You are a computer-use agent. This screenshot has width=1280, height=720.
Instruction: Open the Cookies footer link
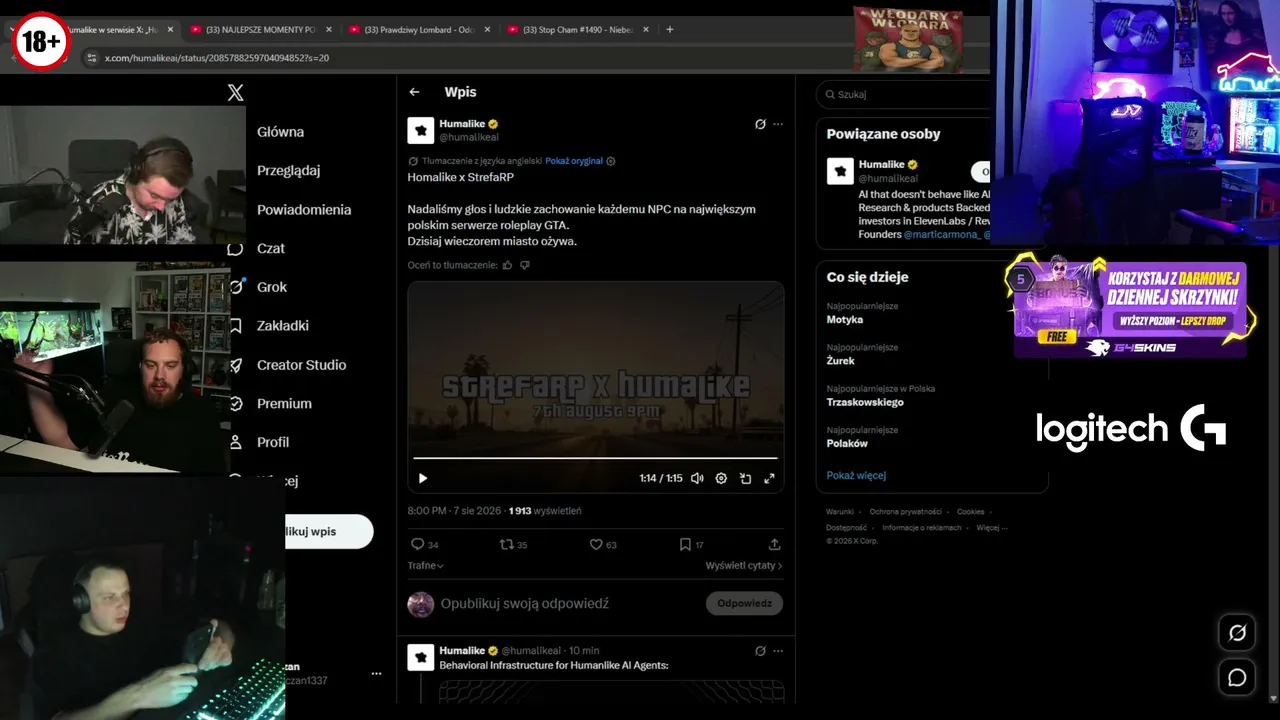point(970,512)
